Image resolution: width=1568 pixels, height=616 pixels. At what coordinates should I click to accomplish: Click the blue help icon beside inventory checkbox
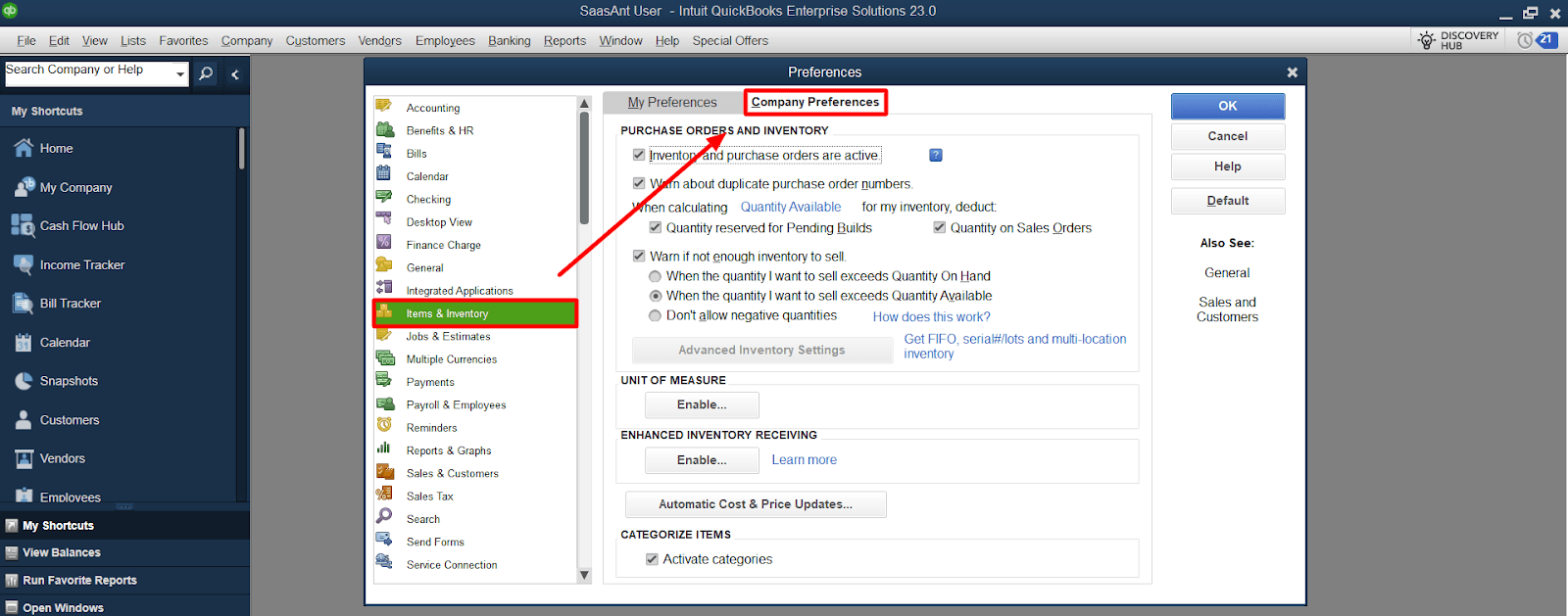click(936, 155)
